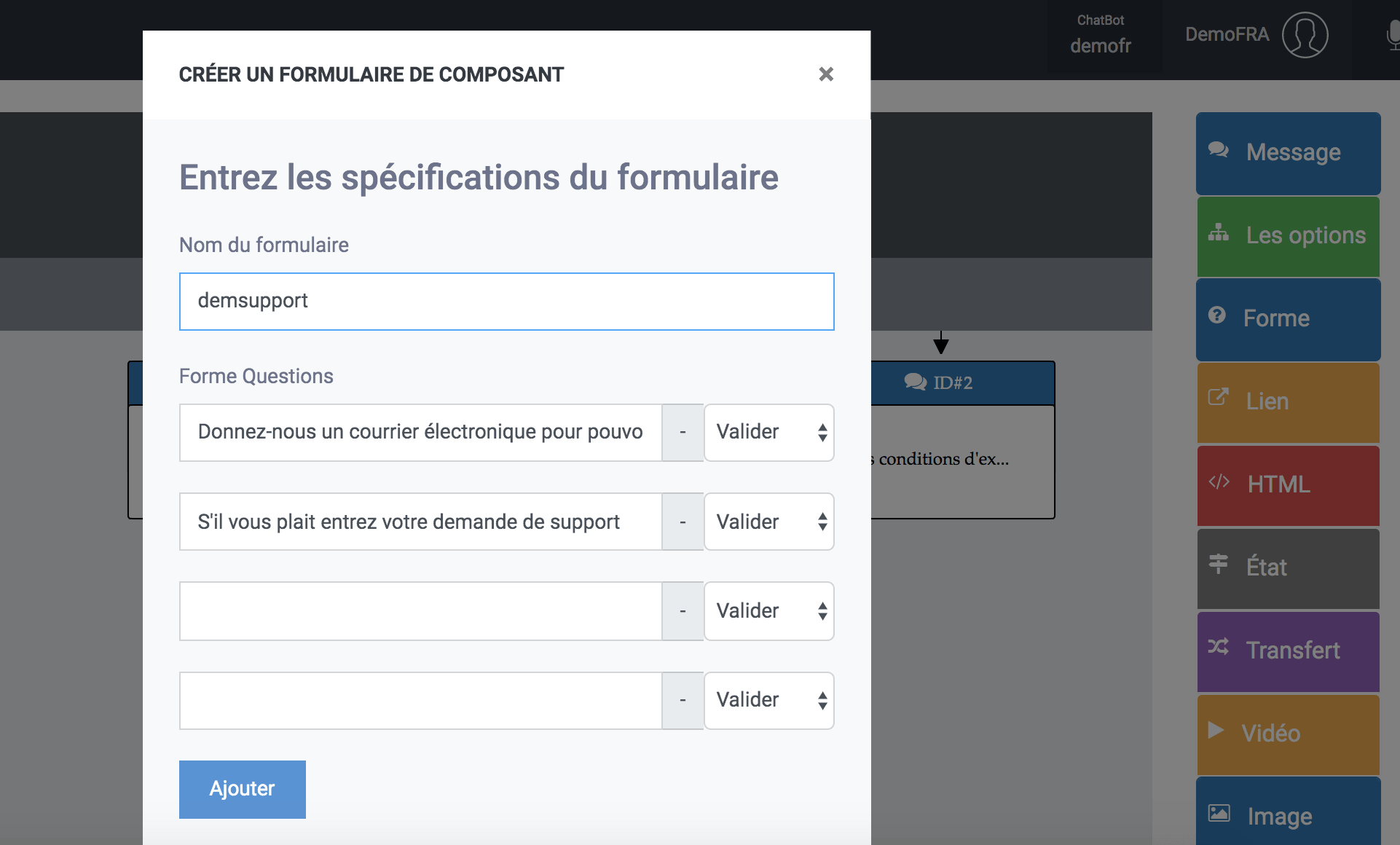Click the Image picture icon
Image resolution: width=1400 pixels, height=845 pixels.
[1219, 813]
